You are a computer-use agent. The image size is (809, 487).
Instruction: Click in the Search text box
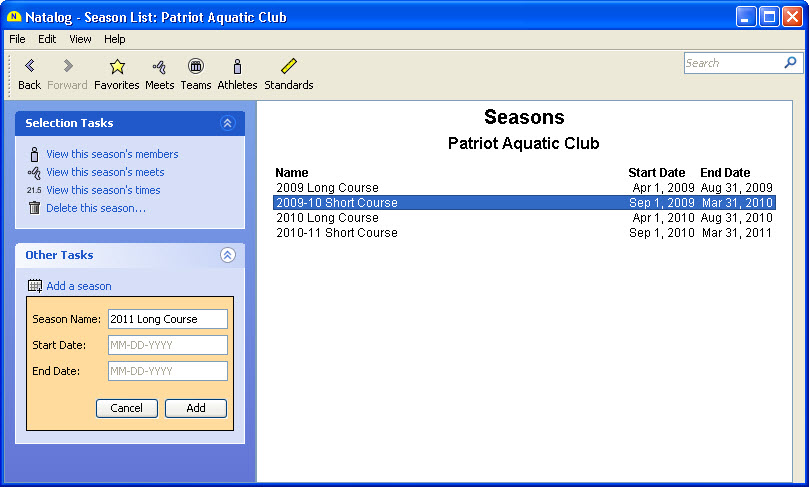(732, 63)
